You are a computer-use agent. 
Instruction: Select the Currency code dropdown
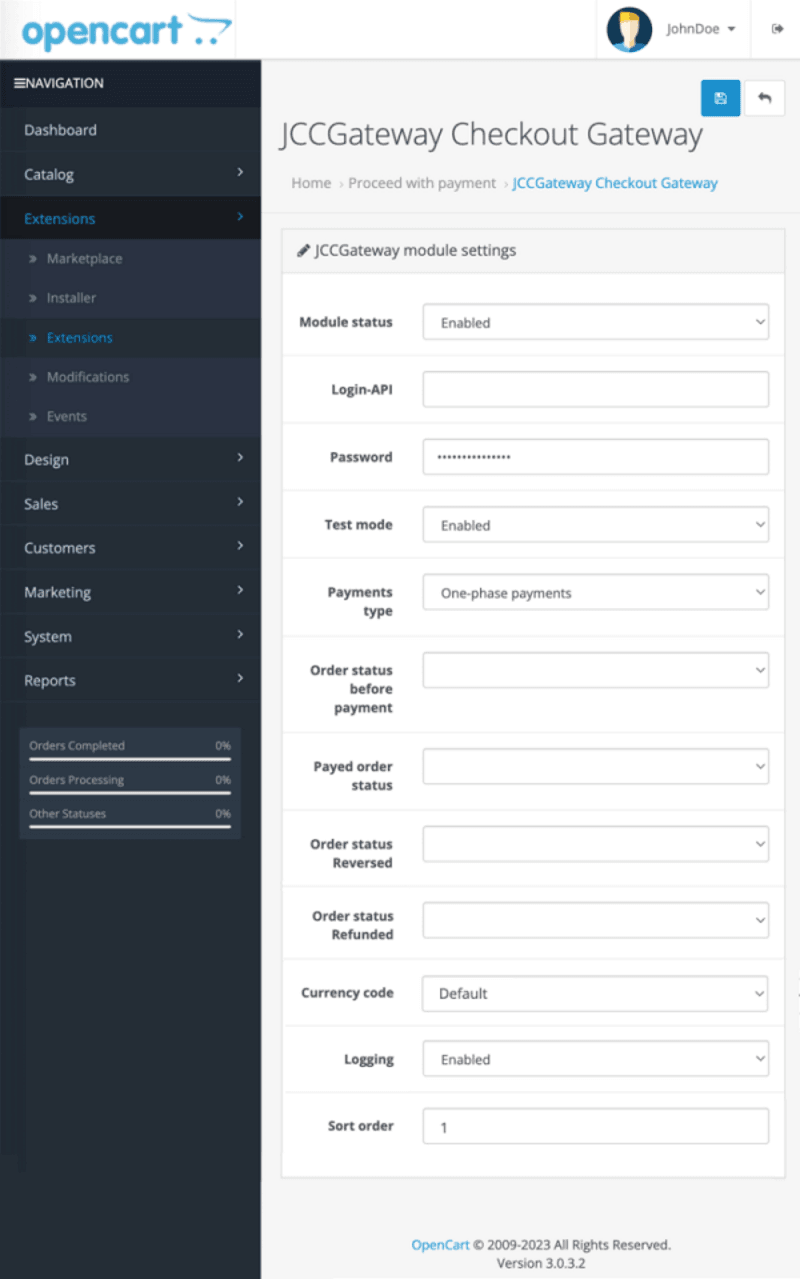[595, 993]
